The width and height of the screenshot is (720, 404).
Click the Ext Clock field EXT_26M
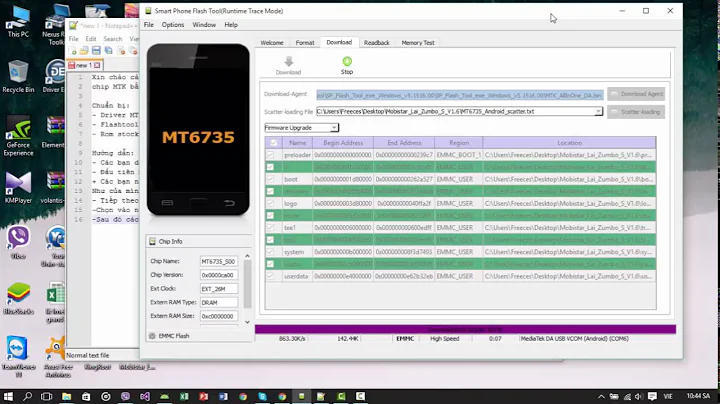tap(219, 289)
